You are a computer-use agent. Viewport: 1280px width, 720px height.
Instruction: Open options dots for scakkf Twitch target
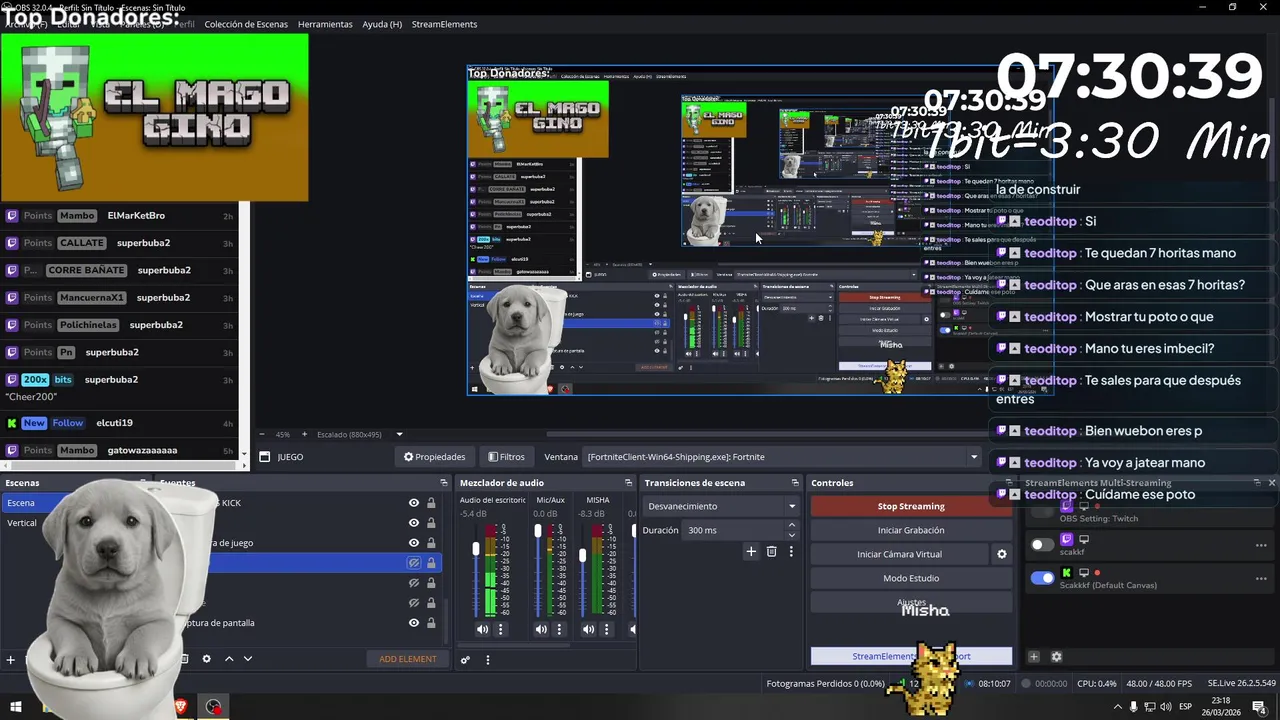coord(1261,546)
